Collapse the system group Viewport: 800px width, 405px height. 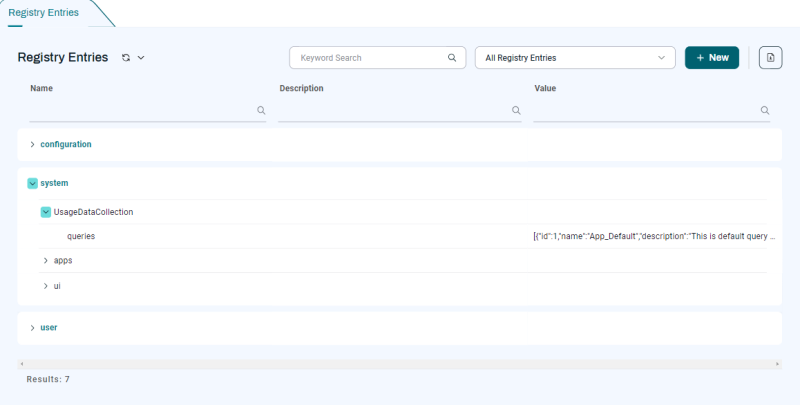click(x=32, y=184)
